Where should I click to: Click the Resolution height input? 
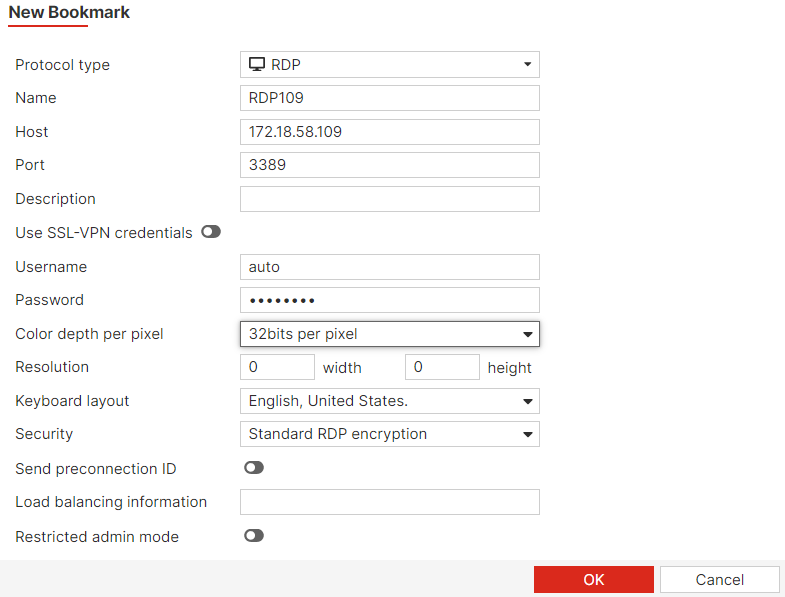[x=442, y=367]
